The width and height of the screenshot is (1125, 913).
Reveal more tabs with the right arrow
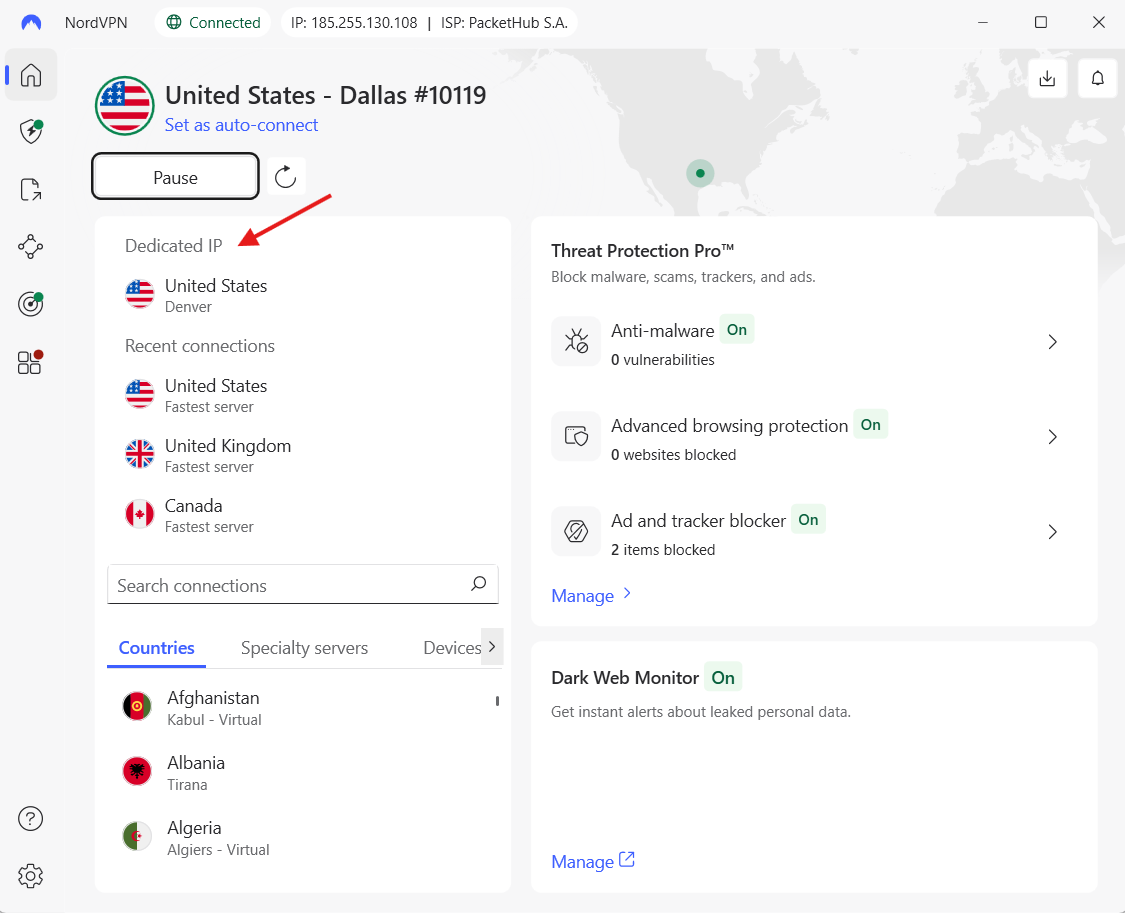493,647
